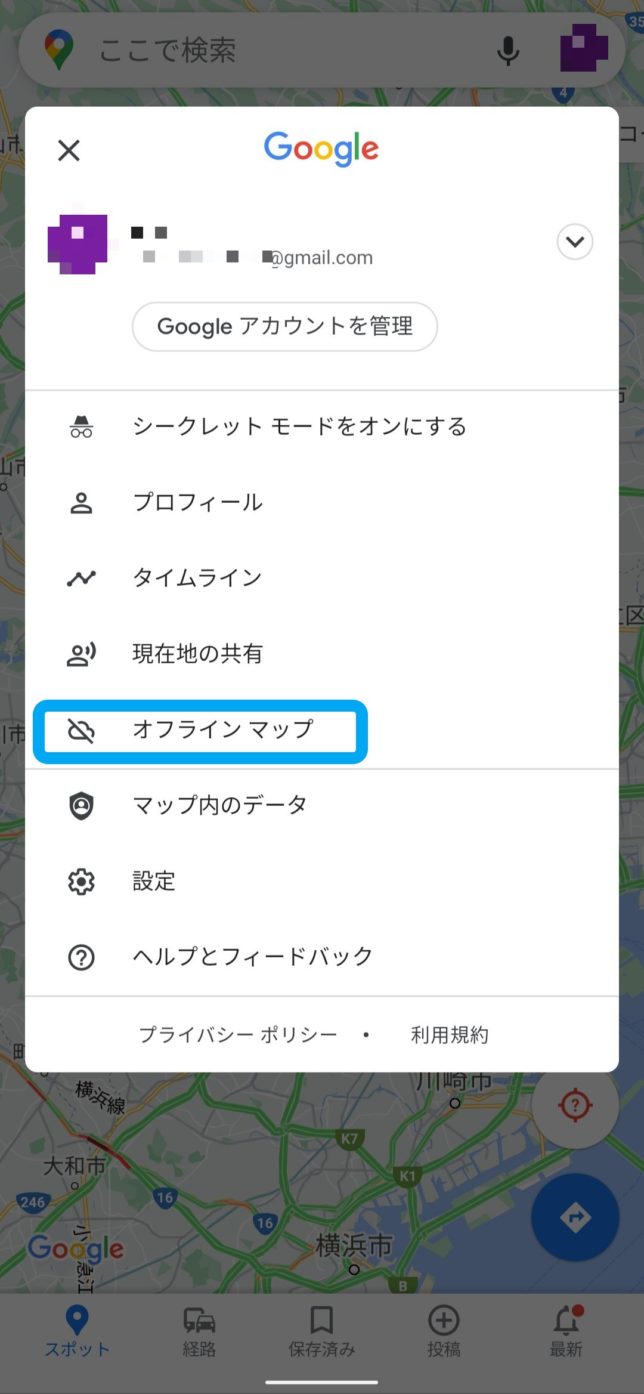Tap the オフライン マップ crossed-cloud icon
This screenshot has height=1394, width=644.
click(x=81, y=730)
